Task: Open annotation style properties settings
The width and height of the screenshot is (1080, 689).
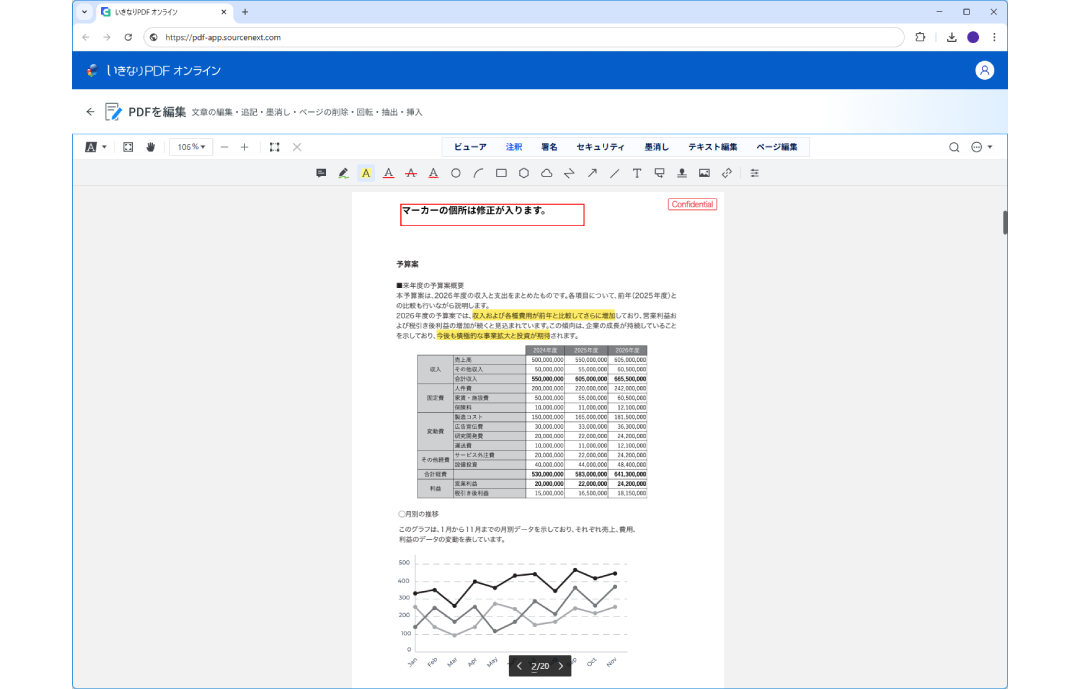Action: (755, 173)
